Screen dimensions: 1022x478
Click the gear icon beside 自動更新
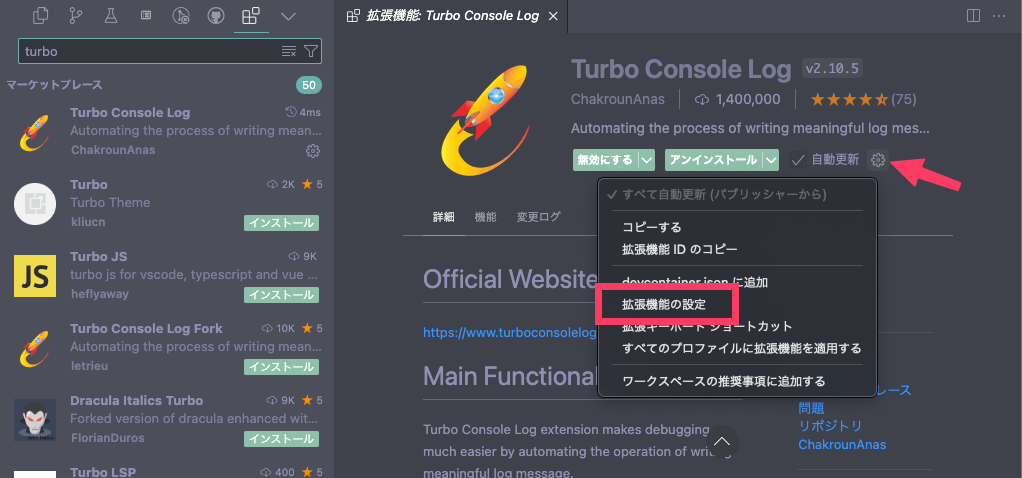click(x=878, y=160)
